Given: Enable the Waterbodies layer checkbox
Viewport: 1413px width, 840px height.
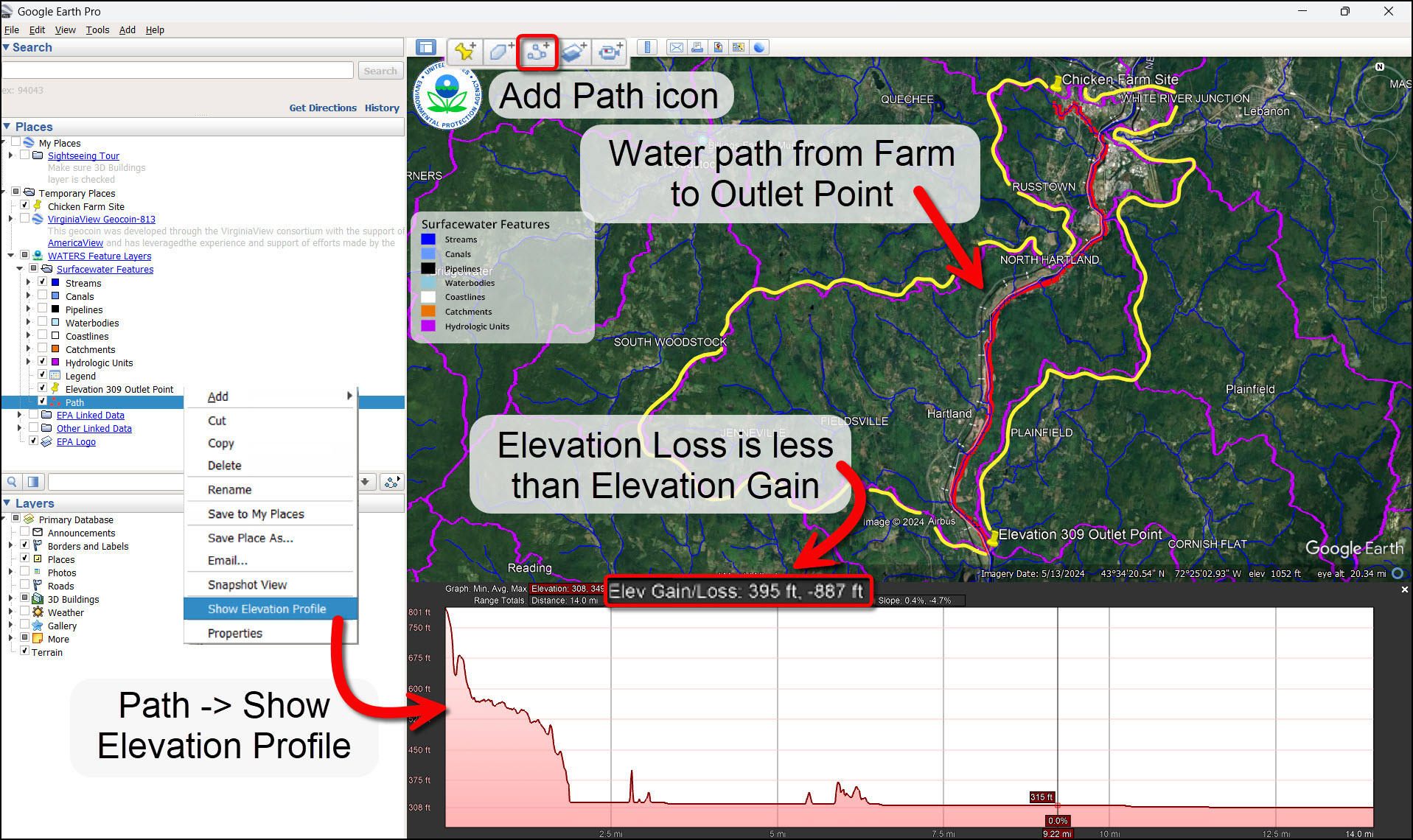Looking at the screenshot, I should coord(43,322).
